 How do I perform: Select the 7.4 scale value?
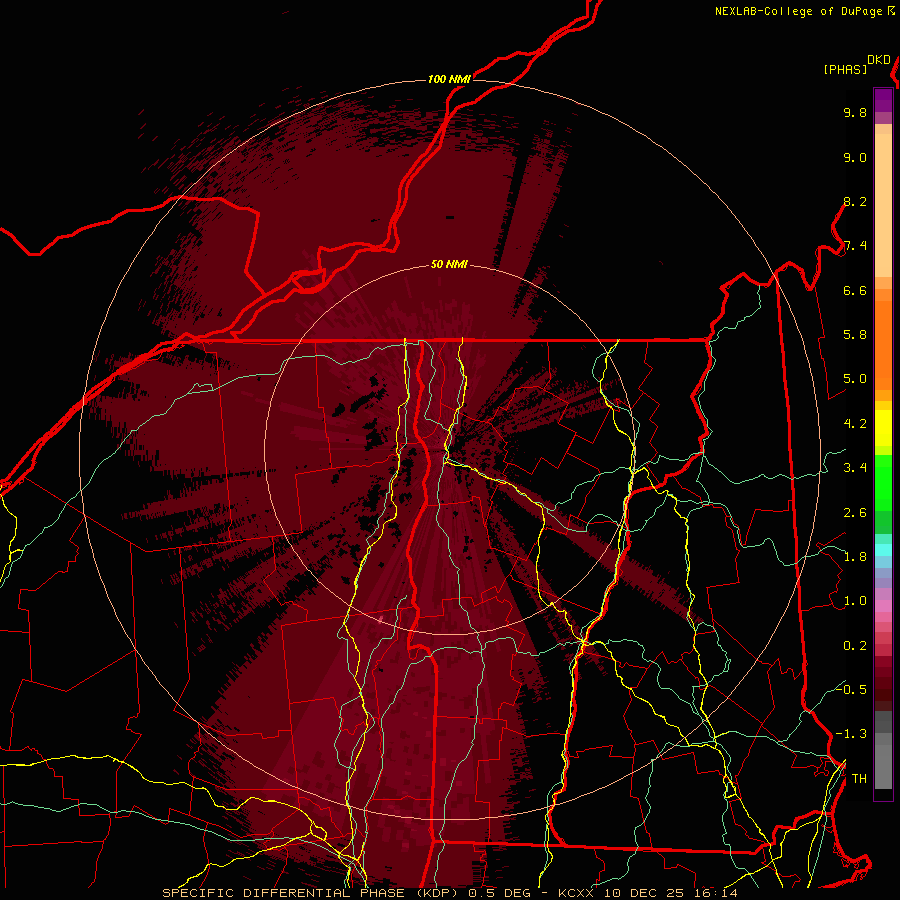[855, 246]
